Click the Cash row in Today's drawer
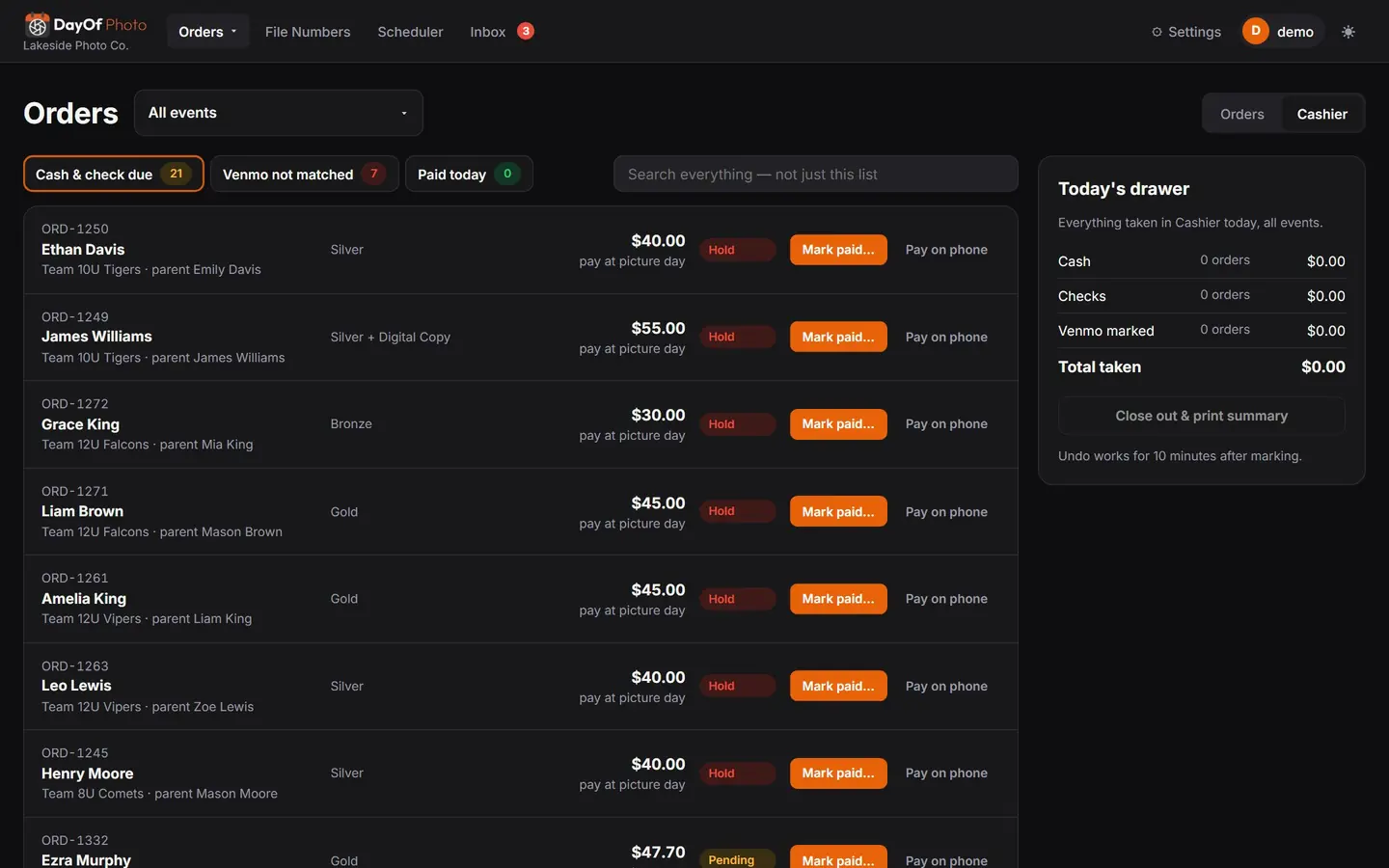The height and width of the screenshot is (868, 1389). 1201,261
